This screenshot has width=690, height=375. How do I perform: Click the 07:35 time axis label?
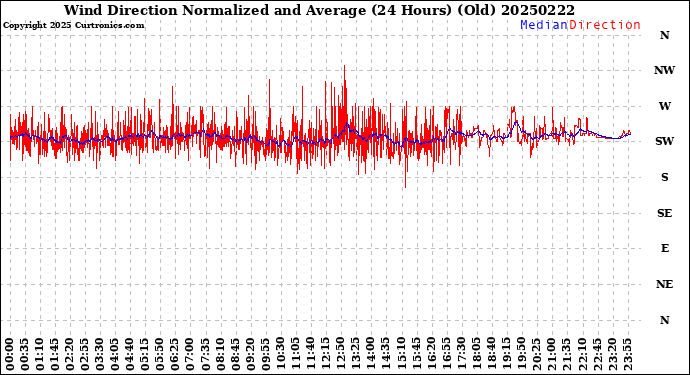click(x=205, y=354)
